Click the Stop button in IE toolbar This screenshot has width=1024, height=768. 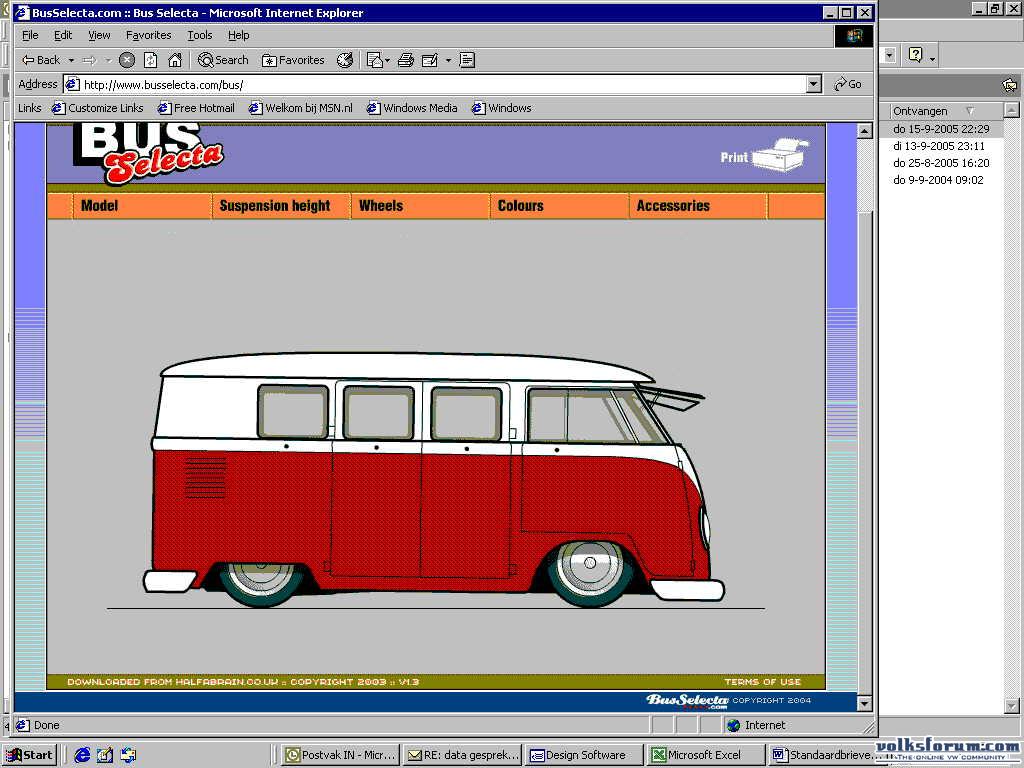[127, 60]
